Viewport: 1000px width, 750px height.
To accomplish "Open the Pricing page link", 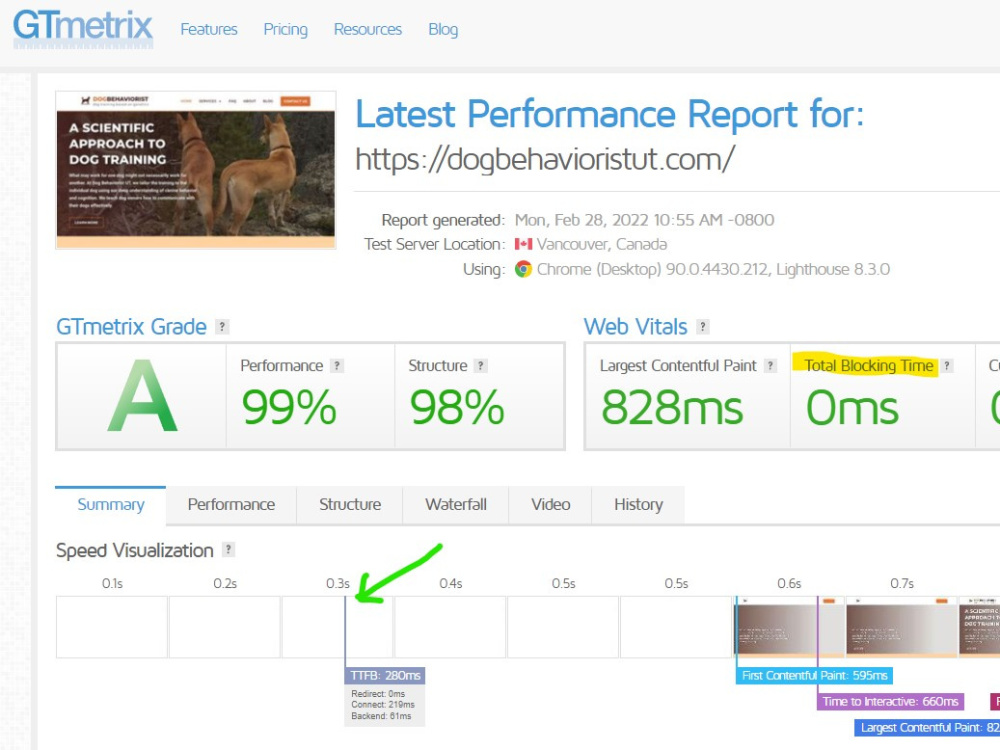I will pos(286,29).
